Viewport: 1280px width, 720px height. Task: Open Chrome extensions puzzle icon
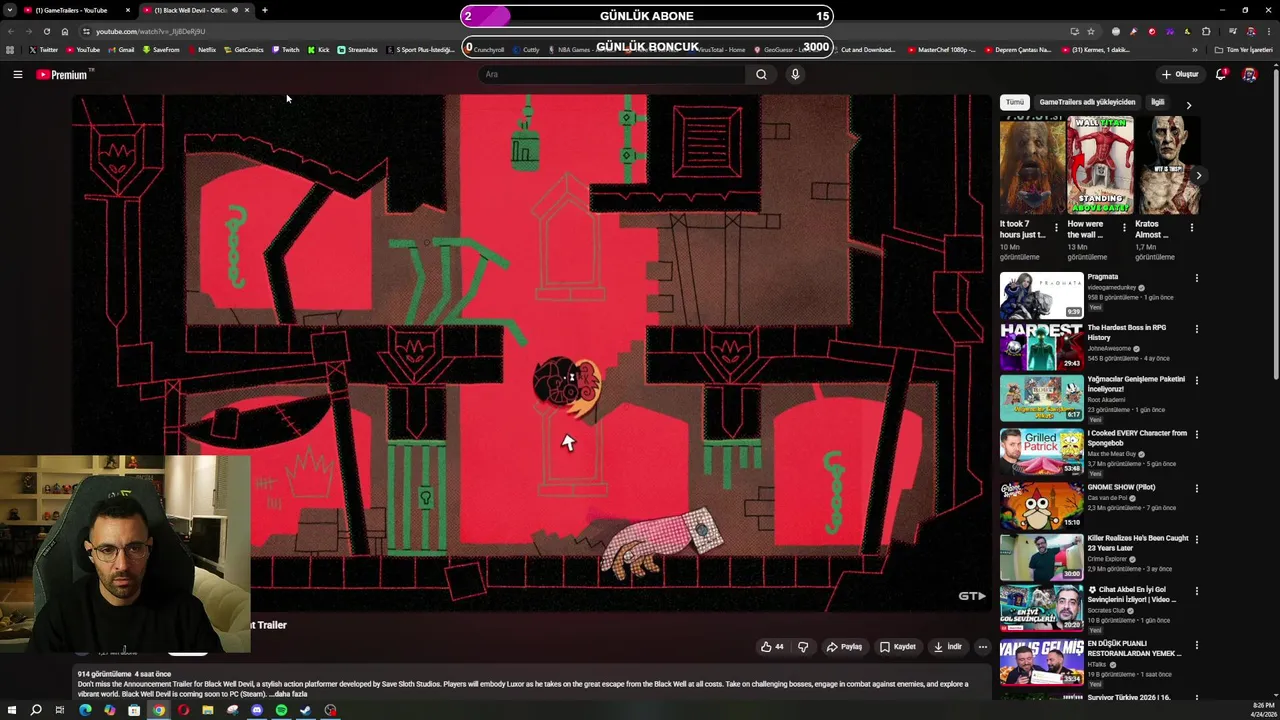(x=1206, y=31)
